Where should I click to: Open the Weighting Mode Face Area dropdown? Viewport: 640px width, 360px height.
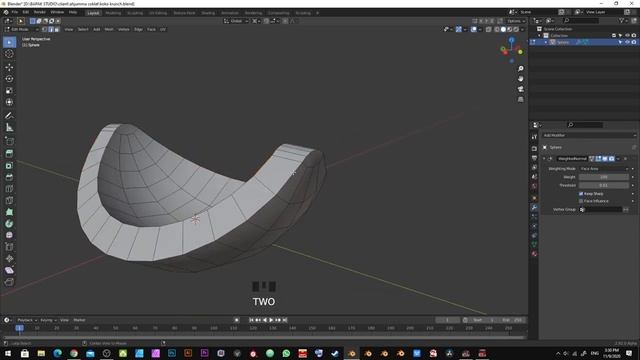[604, 169]
